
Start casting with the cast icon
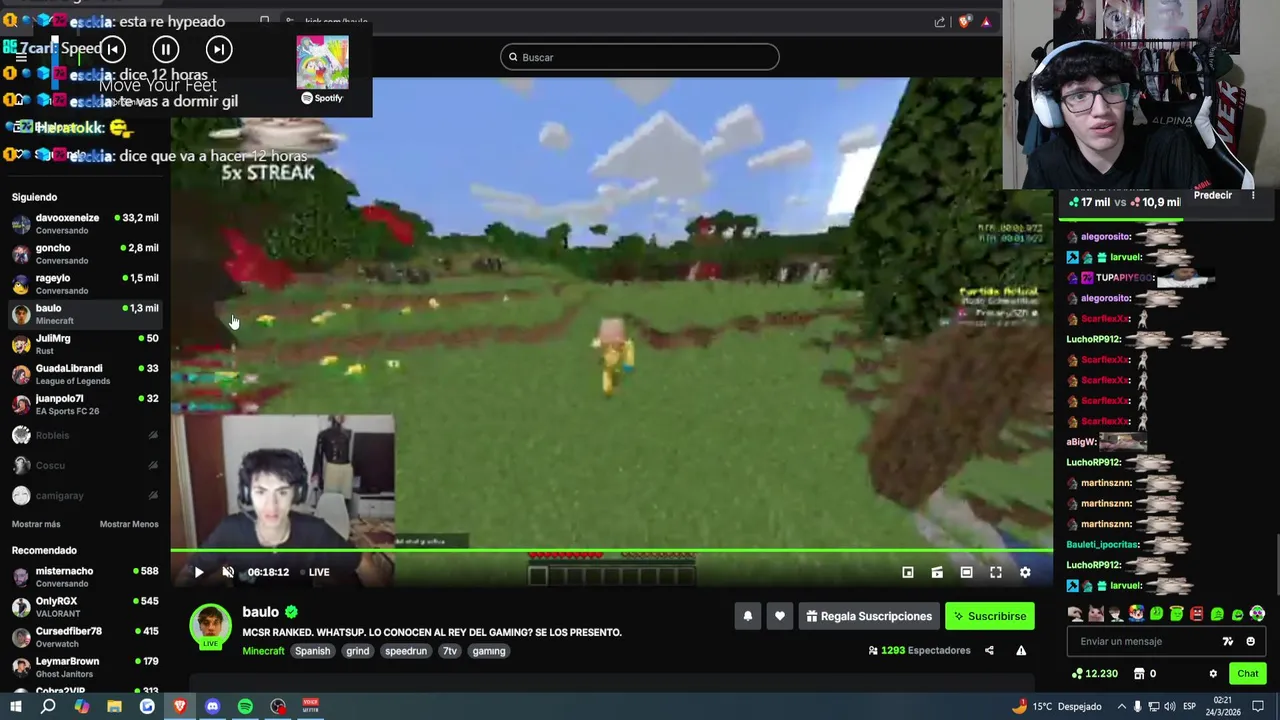pyautogui.click(x=937, y=572)
